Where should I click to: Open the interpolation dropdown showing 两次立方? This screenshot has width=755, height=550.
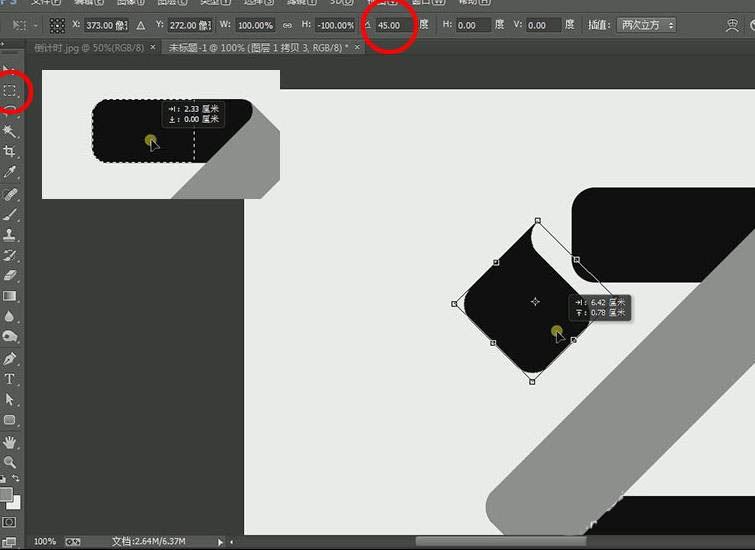tap(645, 25)
